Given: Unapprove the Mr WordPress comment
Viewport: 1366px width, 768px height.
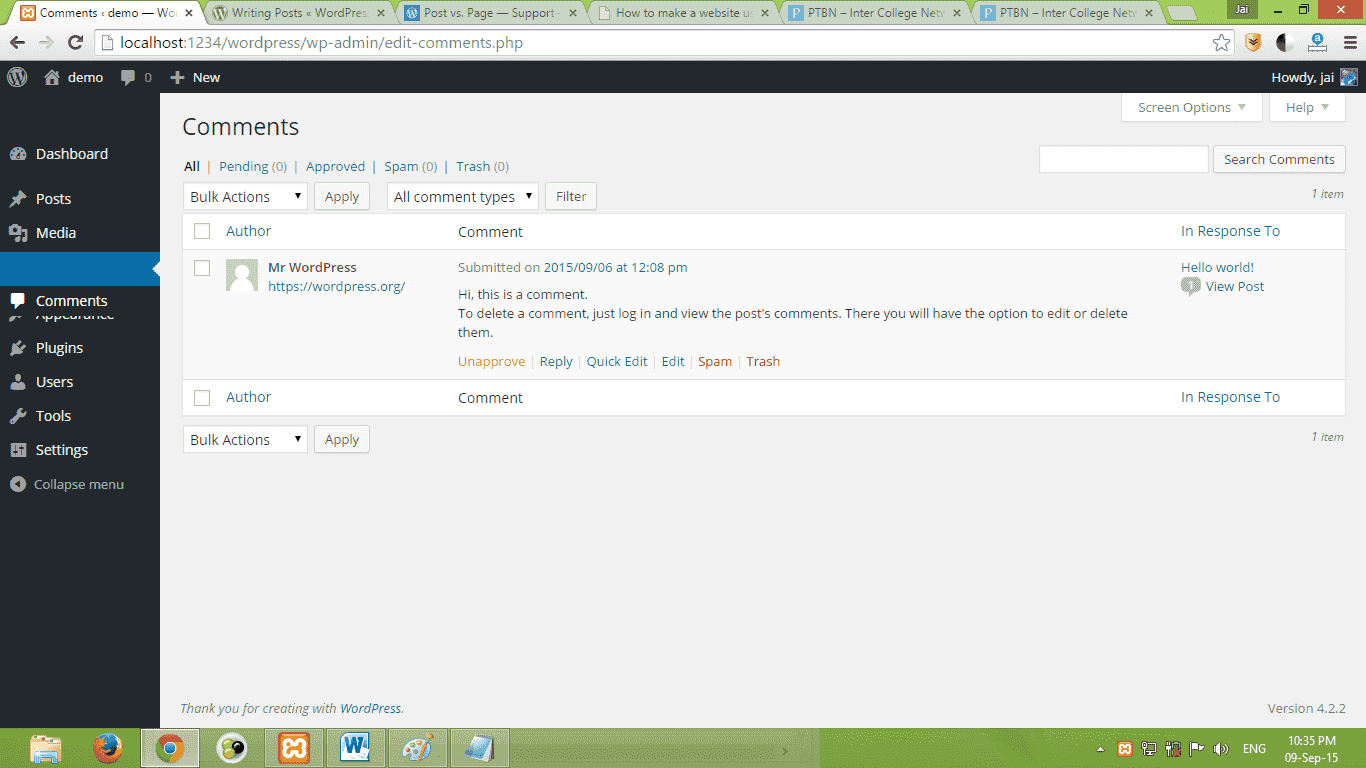Looking at the screenshot, I should (x=491, y=361).
